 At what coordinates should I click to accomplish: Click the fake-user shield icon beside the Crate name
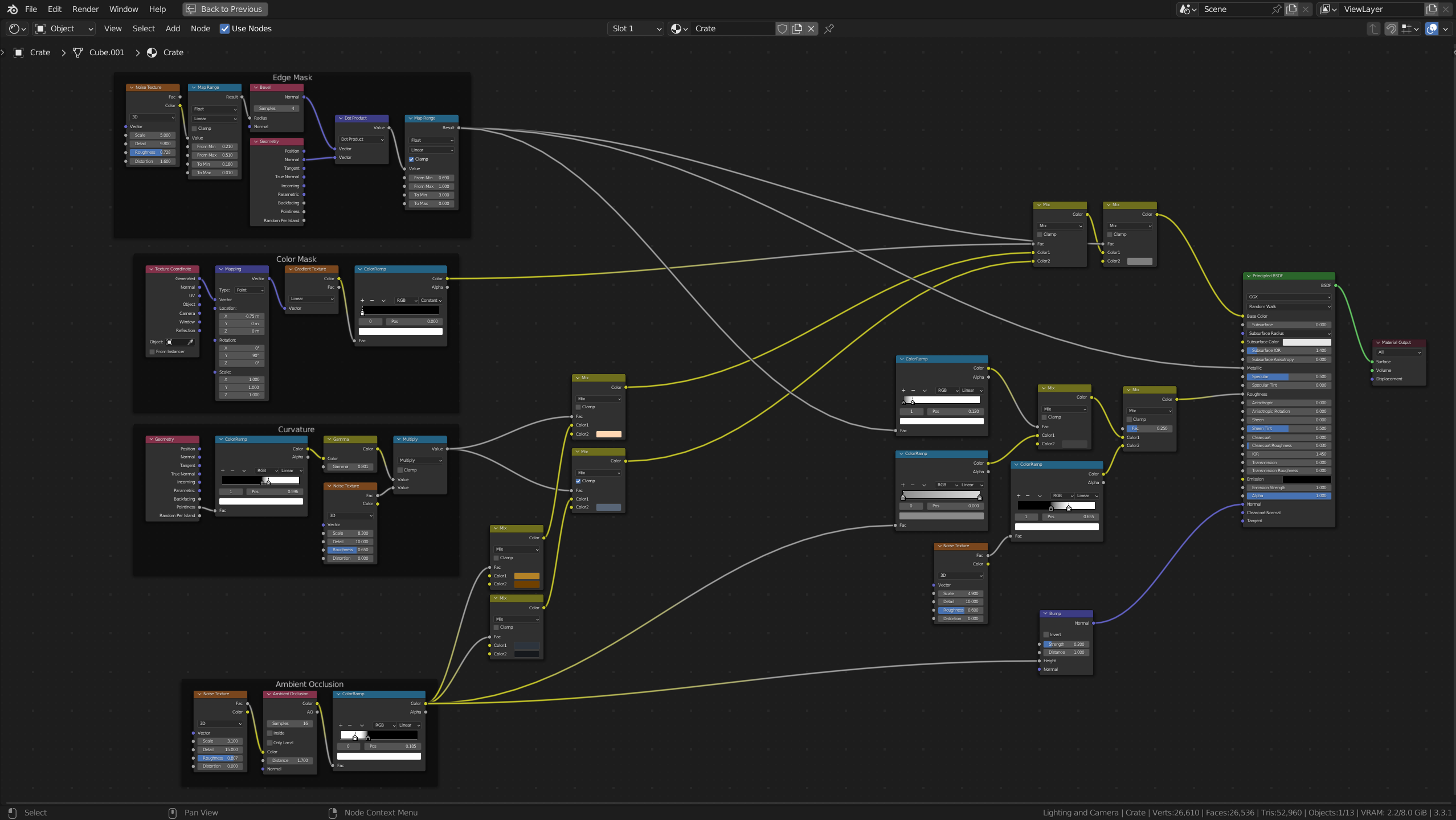[782, 28]
